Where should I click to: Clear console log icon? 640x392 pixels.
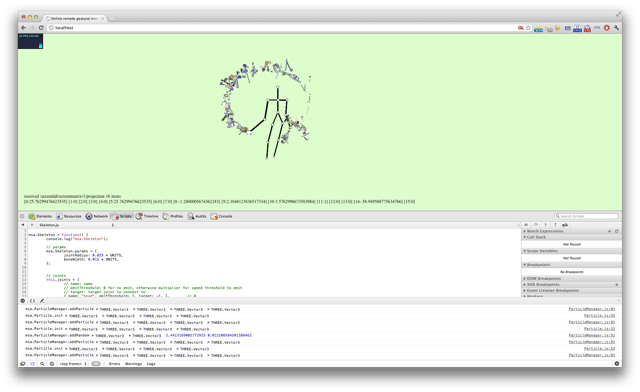[52, 363]
